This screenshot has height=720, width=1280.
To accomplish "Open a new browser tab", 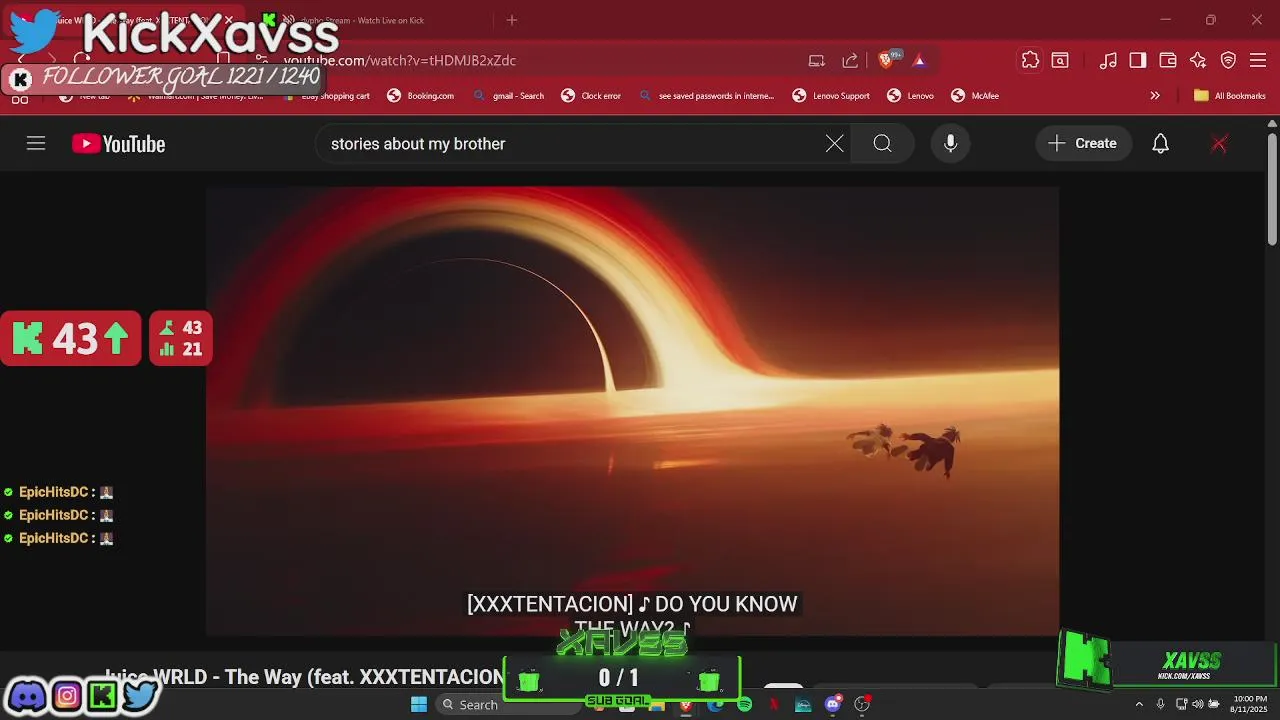I will tap(512, 20).
